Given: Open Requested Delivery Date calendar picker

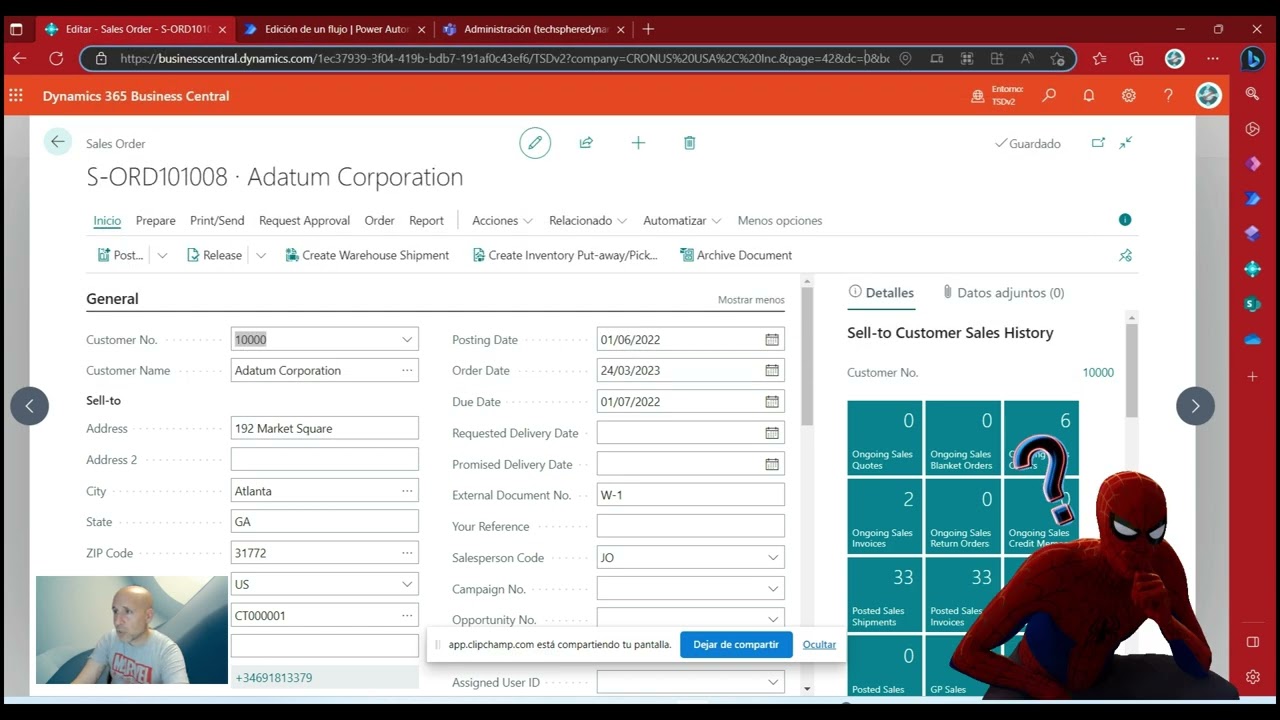Looking at the screenshot, I should [772, 433].
